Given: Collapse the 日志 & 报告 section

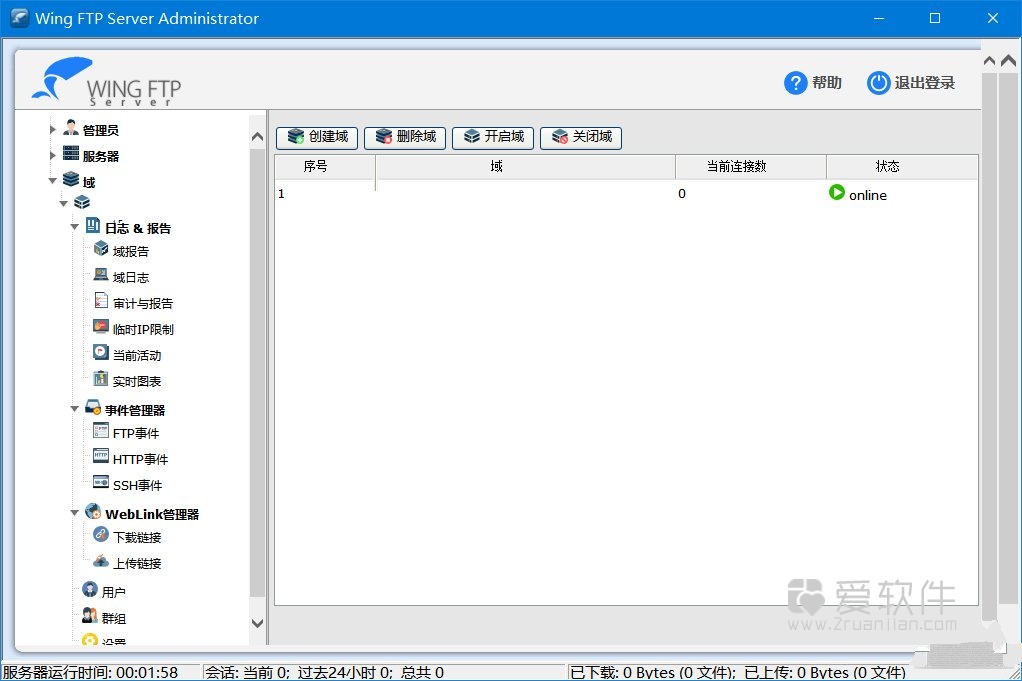Looking at the screenshot, I should [74, 227].
